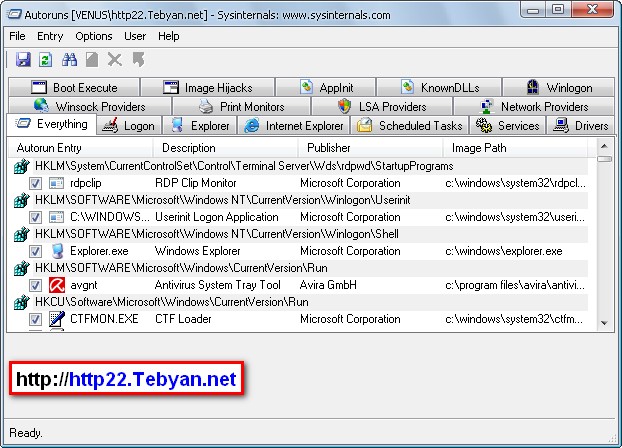The width and height of the screenshot is (622, 448).
Task: Switch to the Winsock Providers tab
Action: [90, 106]
